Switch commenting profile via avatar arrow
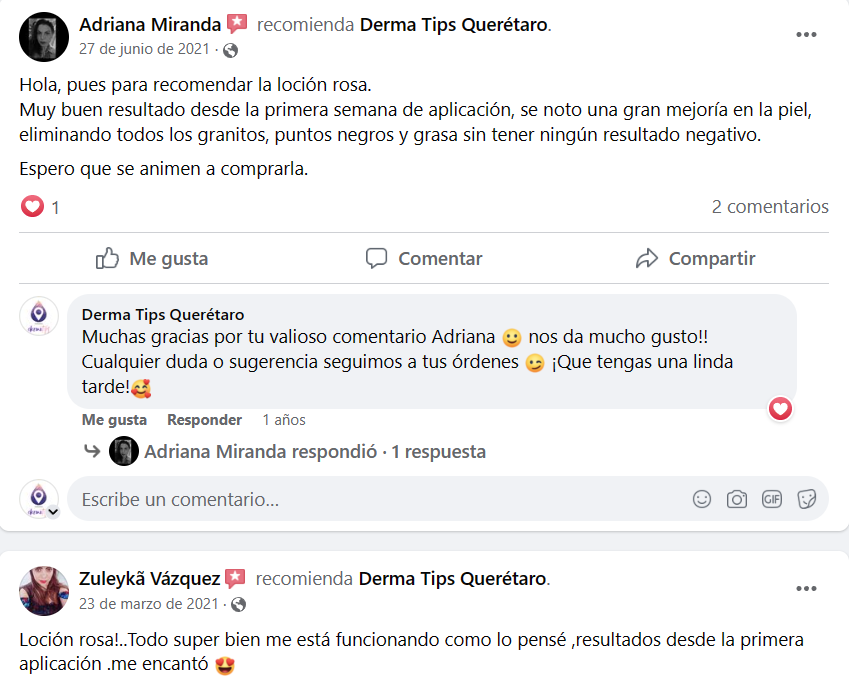 53,511
